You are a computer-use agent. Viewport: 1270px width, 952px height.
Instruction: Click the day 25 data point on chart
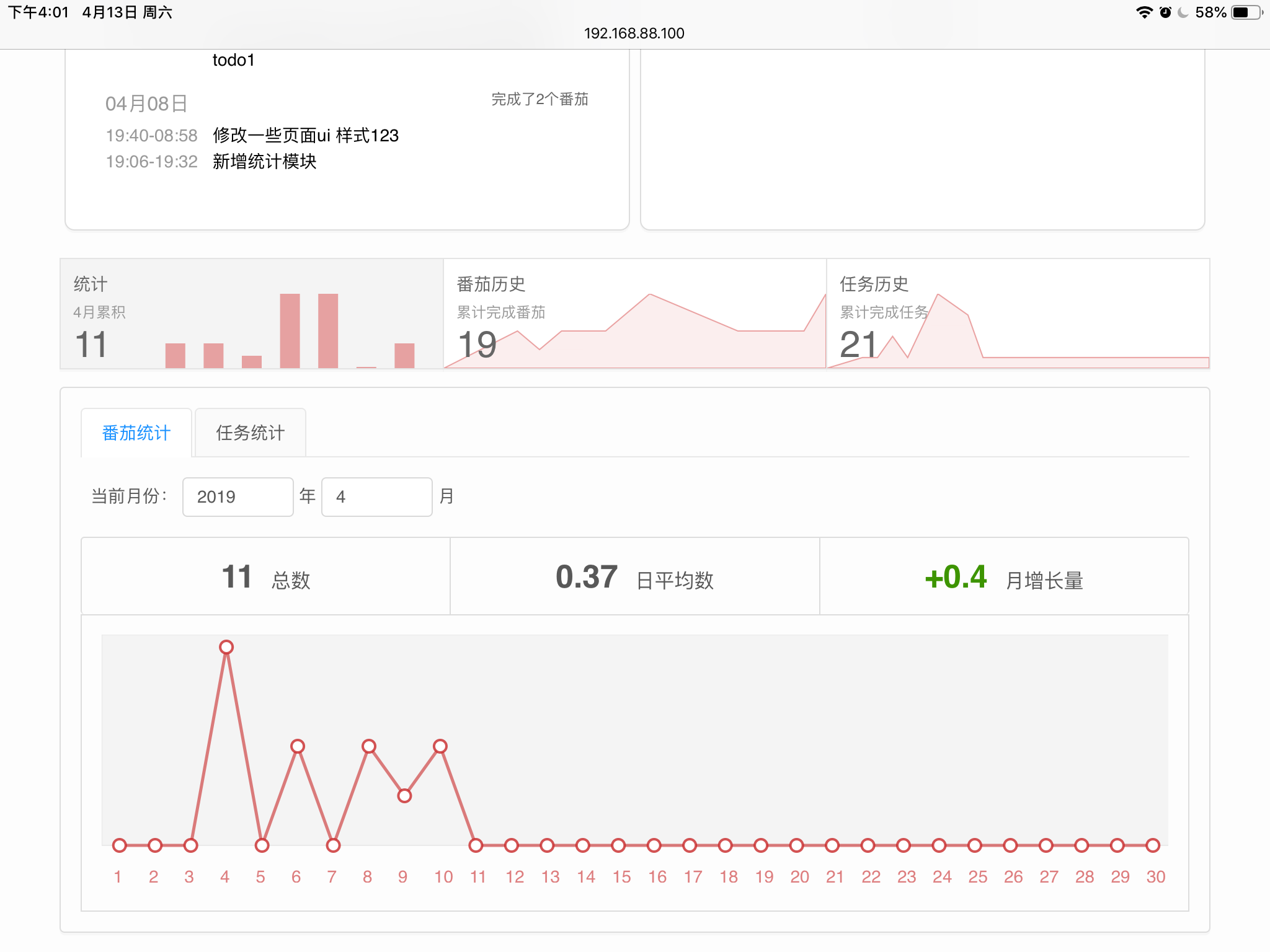975,845
